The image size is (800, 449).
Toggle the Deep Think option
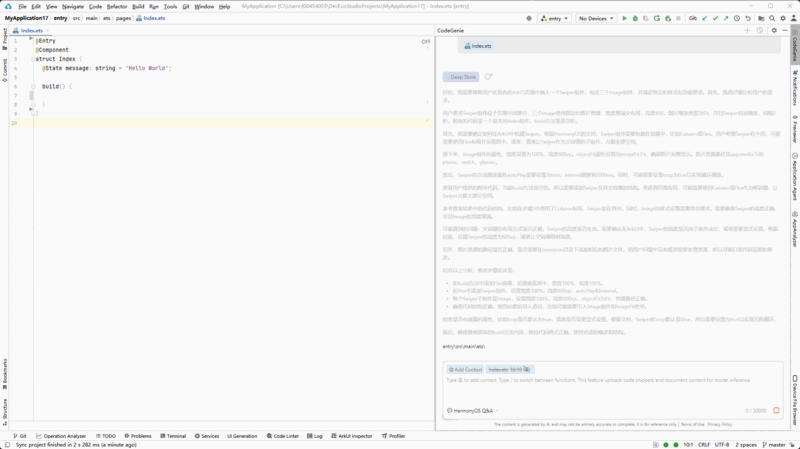(x=461, y=77)
